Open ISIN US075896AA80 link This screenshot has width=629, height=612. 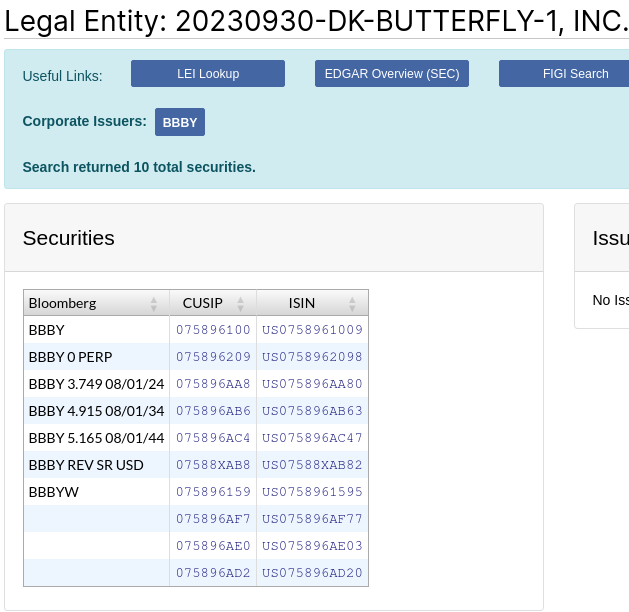pos(312,384)
